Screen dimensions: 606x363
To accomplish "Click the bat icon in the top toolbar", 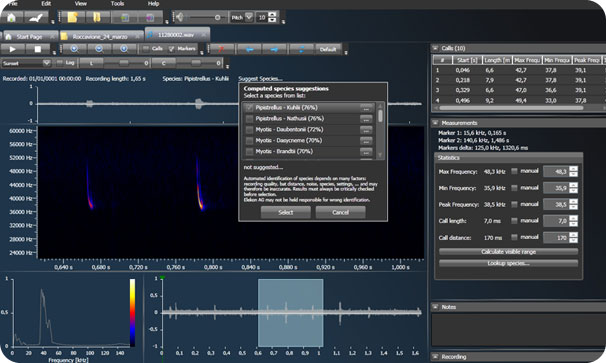I will pos(36,17).
